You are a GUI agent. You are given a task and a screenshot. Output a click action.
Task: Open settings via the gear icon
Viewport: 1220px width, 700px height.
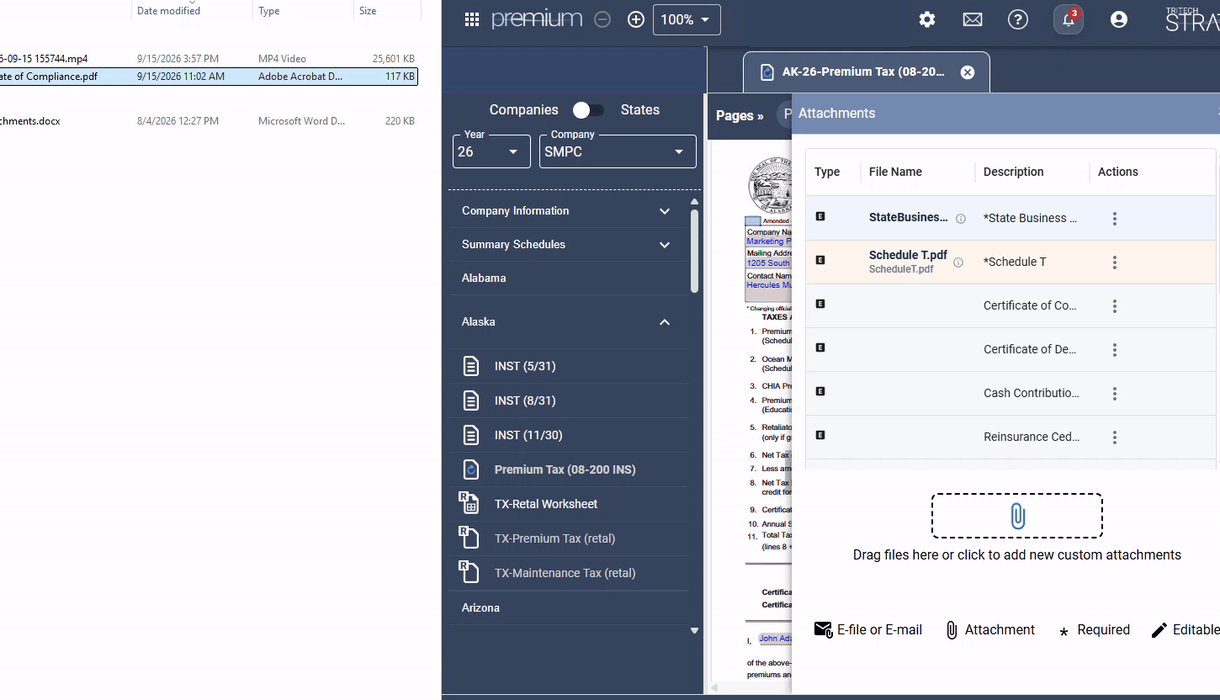(927, 19)
